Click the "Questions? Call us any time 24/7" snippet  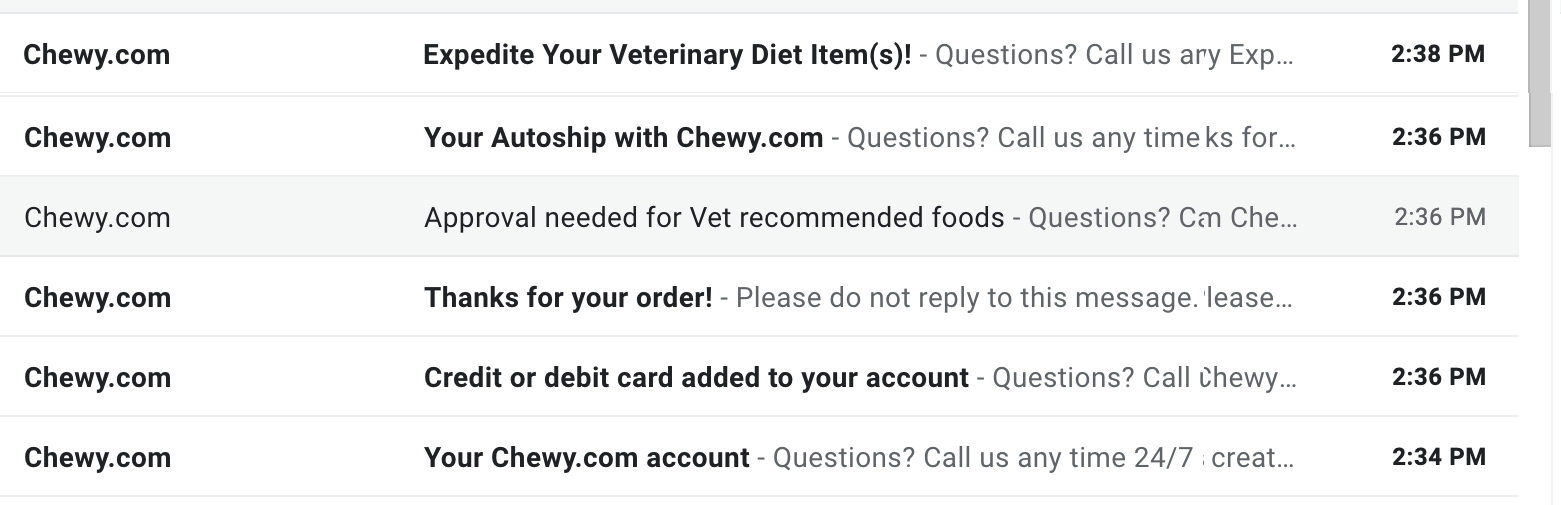983,457
